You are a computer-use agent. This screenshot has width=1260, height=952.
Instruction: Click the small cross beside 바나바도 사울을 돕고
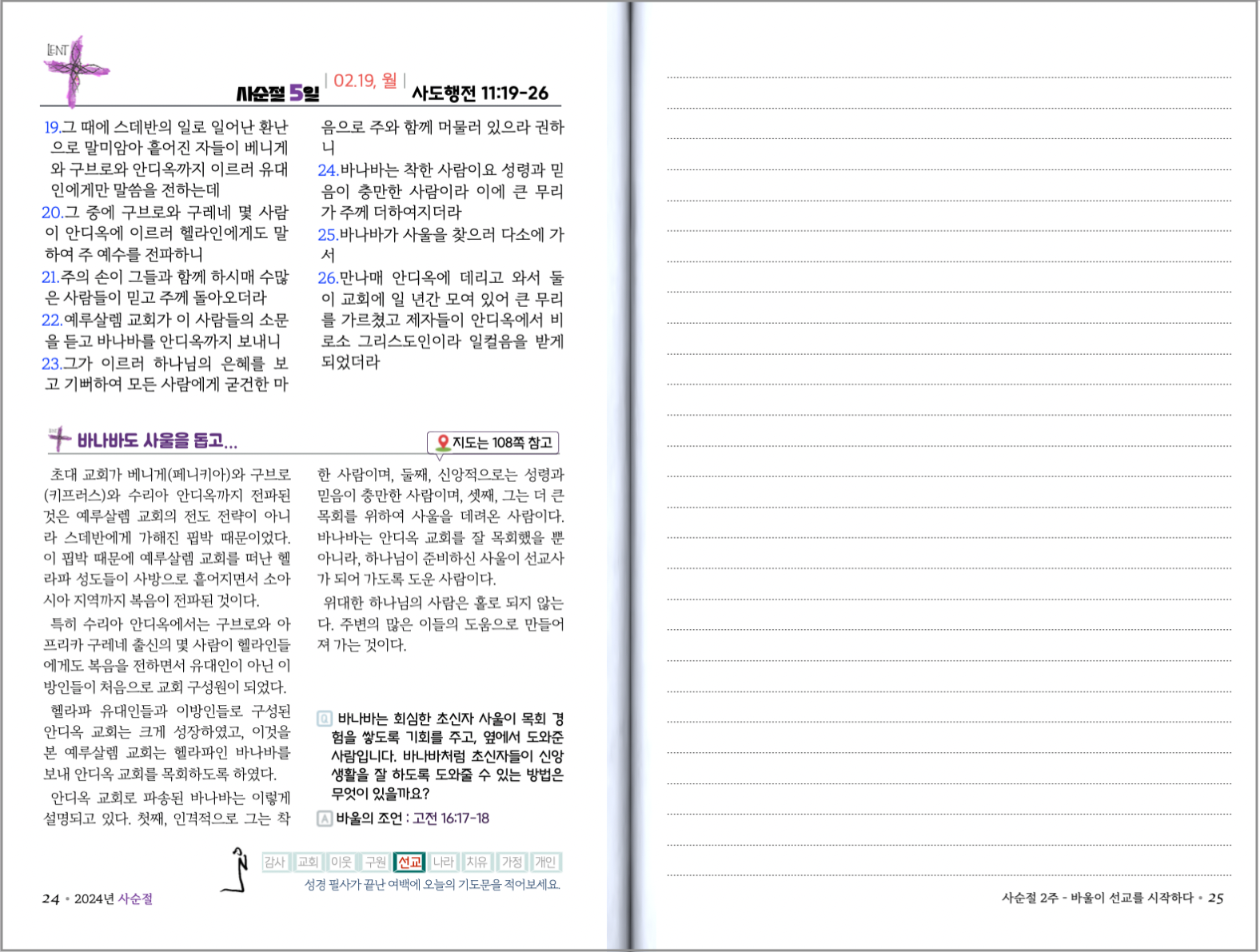point(58,438)
